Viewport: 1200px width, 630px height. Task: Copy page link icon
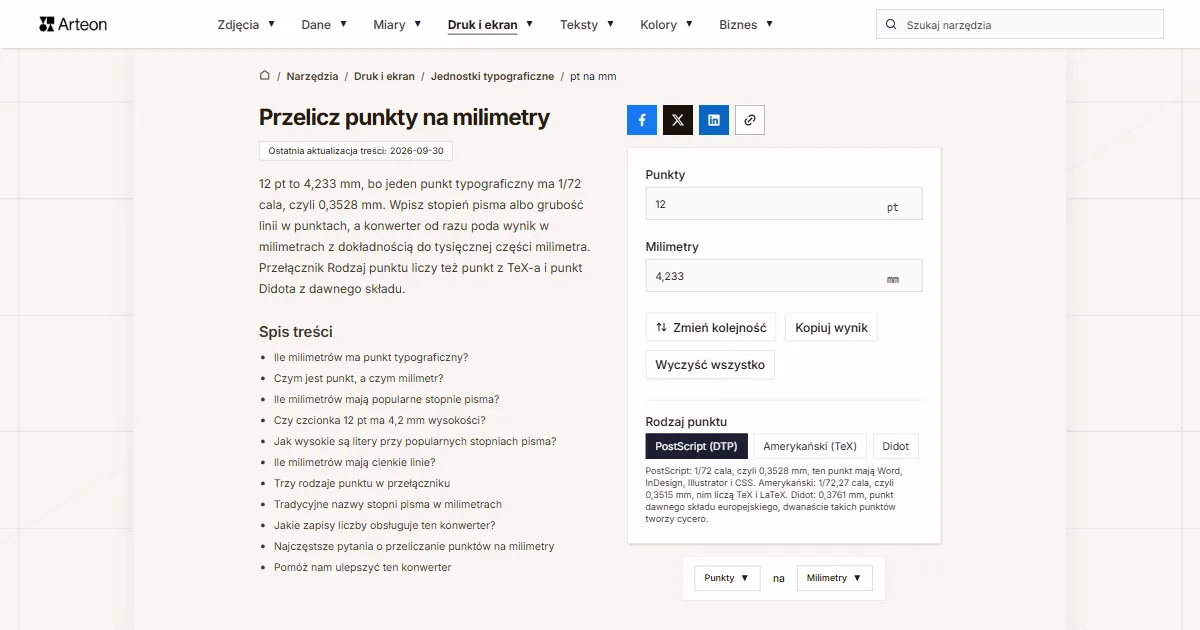750,120
